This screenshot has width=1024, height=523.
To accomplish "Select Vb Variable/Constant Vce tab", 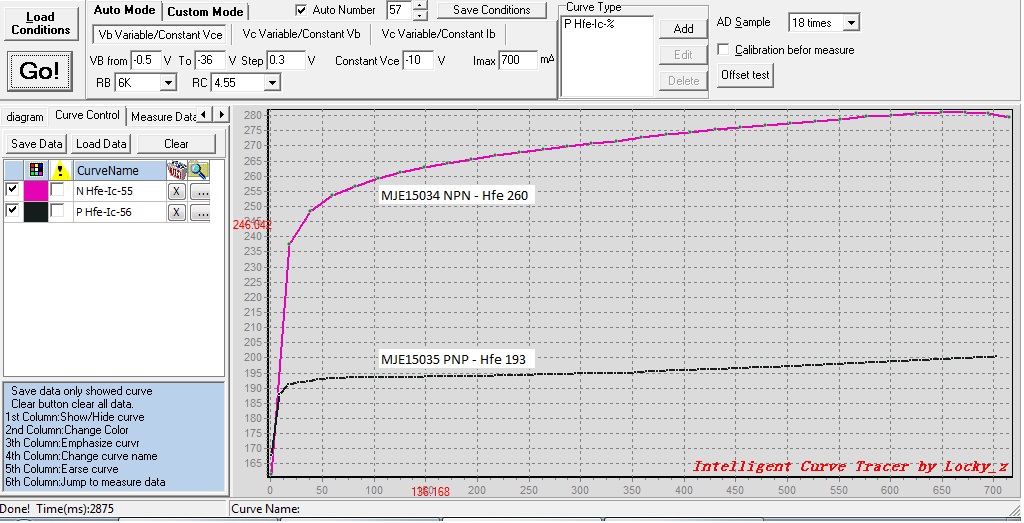I will coord(160,35).
